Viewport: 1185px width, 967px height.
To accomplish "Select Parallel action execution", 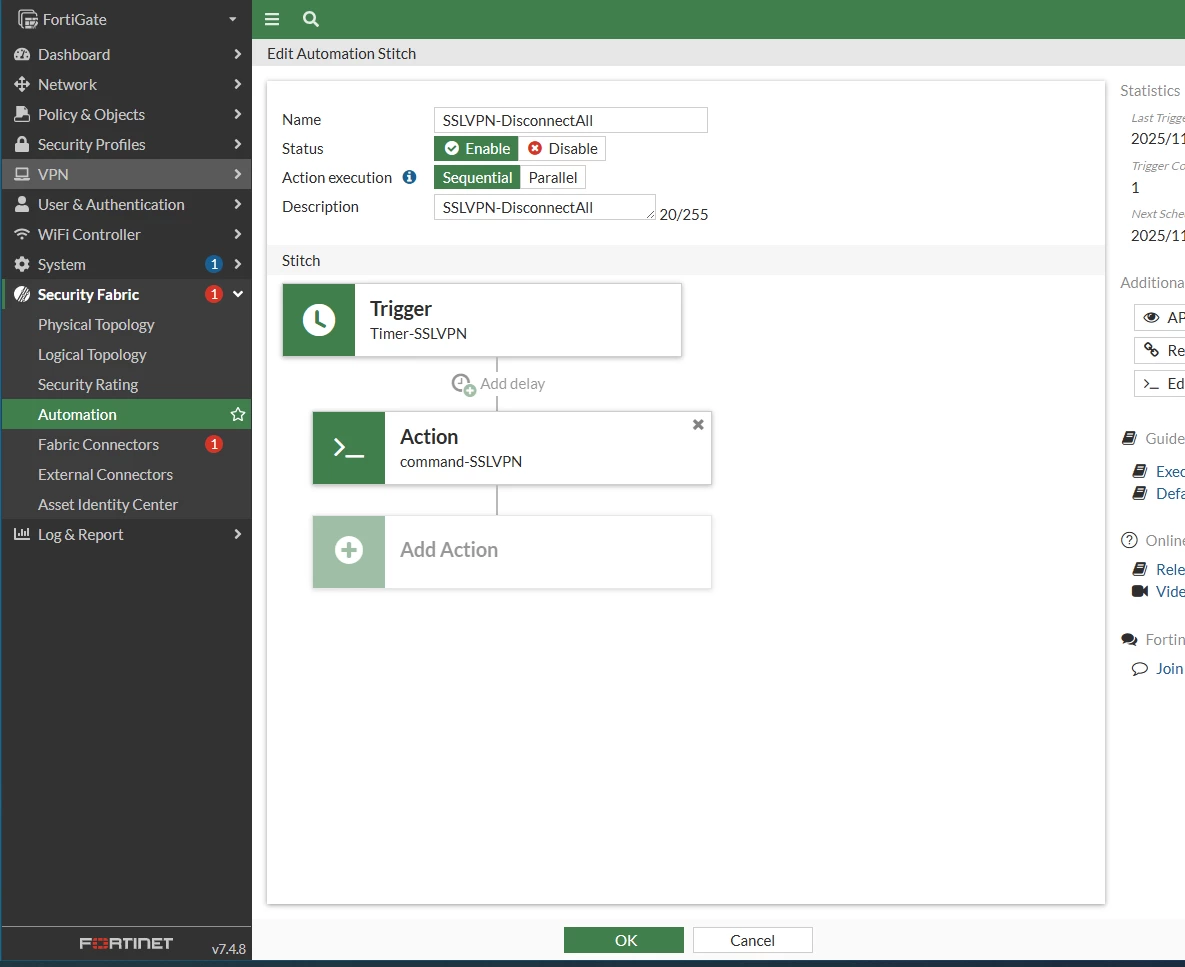I will 552,178.
